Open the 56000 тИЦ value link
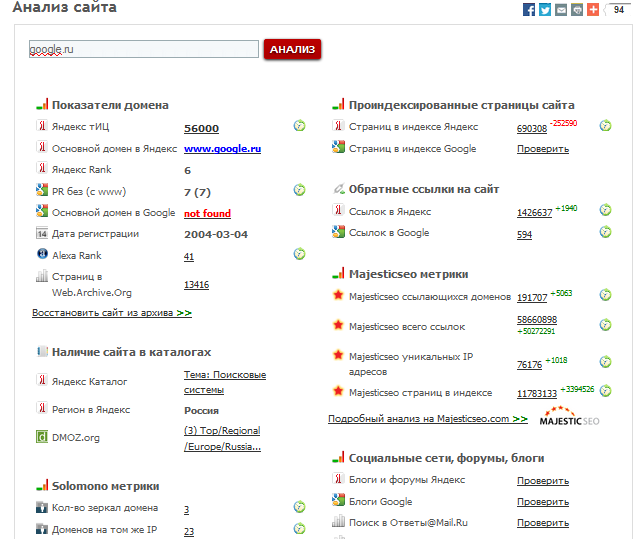The image size is (635, 539). pos(201,128)
